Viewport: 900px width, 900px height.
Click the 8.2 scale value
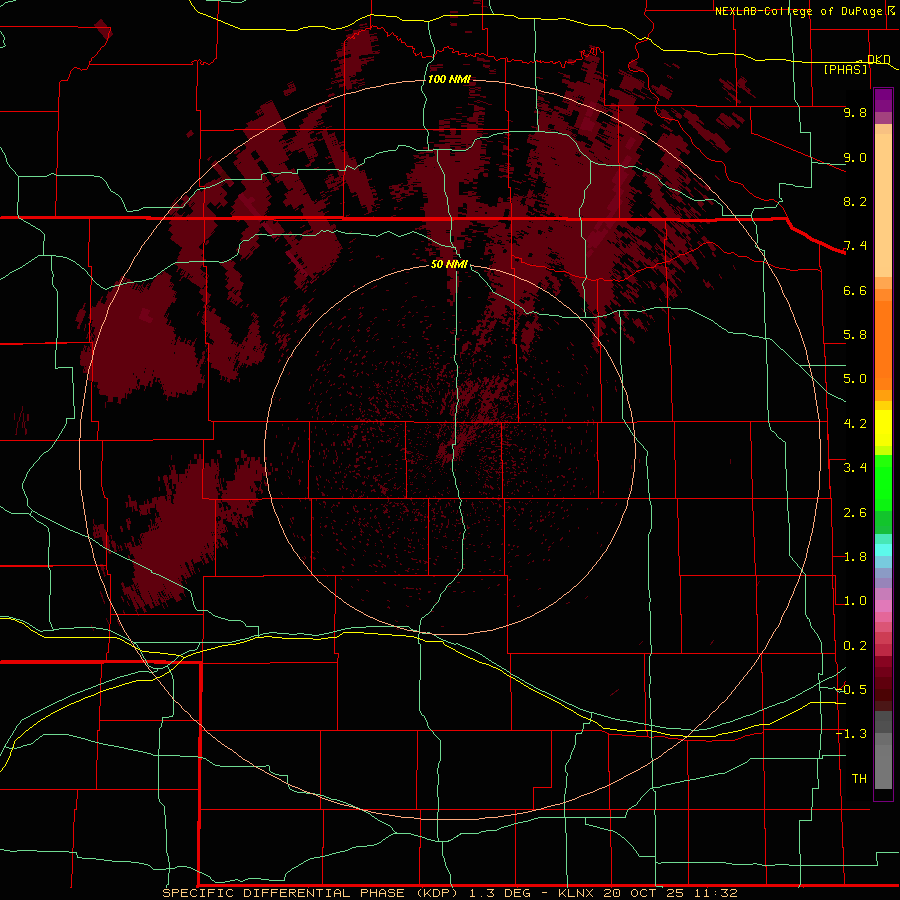click(x=855, y=201)
